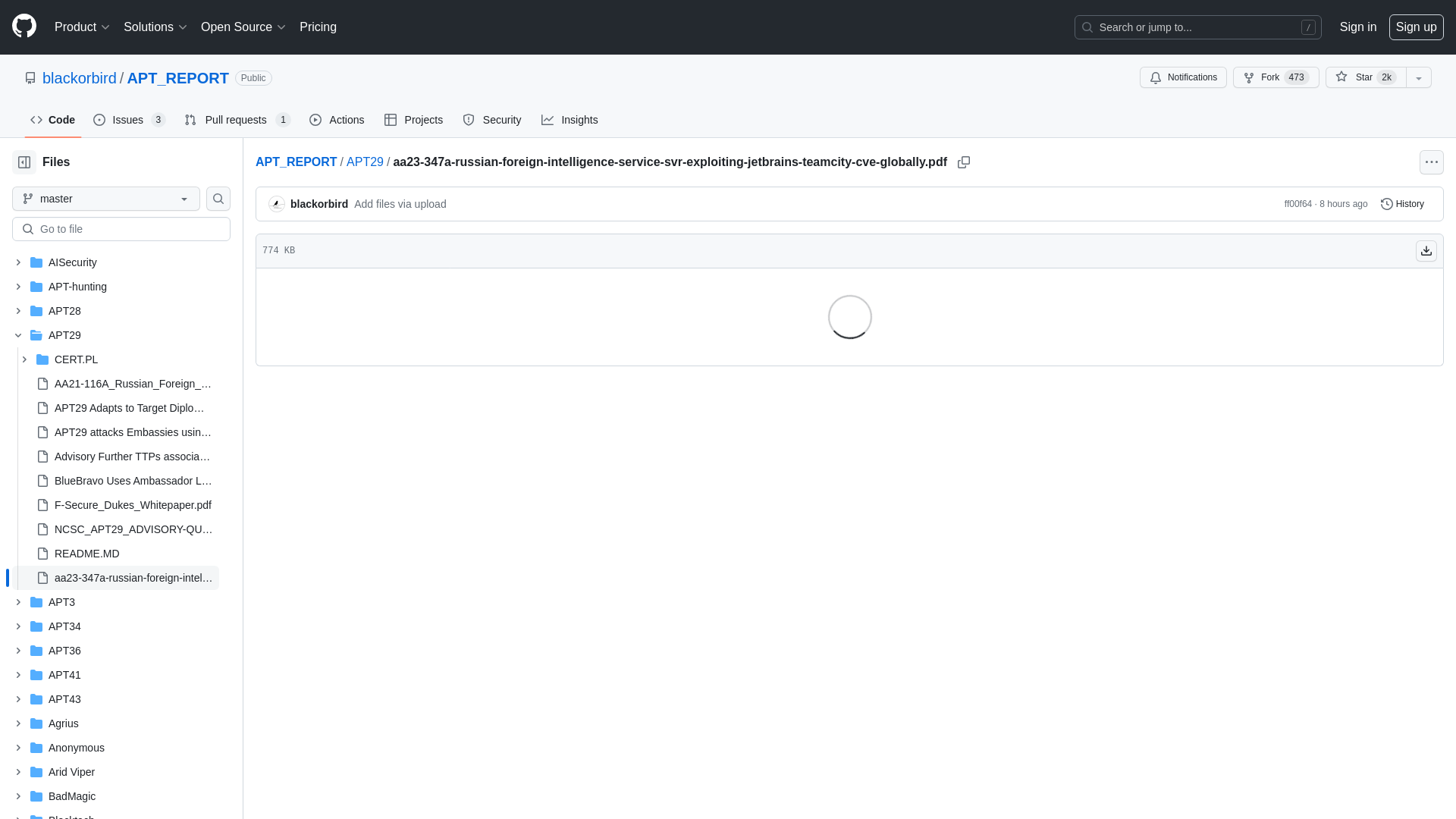Search files with the magnifier button
Viewport: 1456px width, 819px height.
point(218,199)
